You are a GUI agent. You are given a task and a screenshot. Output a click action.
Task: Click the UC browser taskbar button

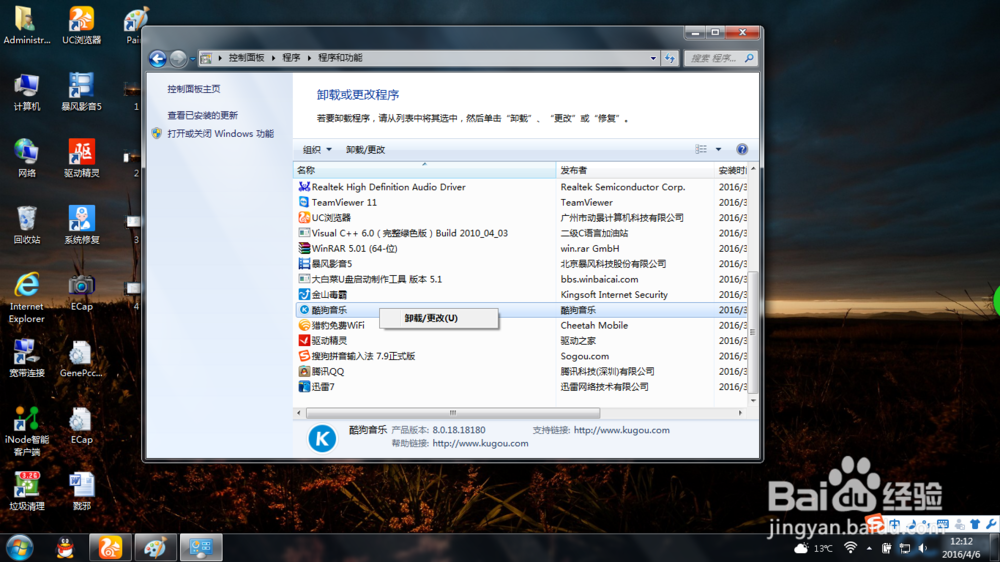110,548
